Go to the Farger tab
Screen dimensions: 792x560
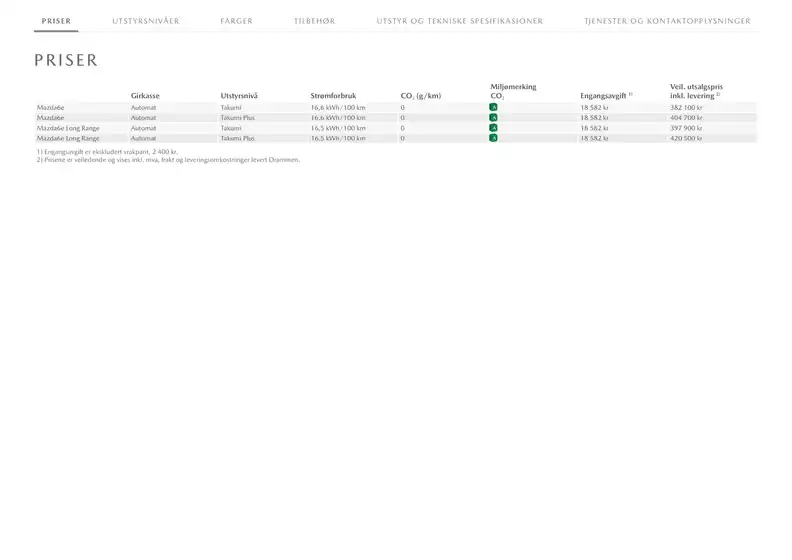click(x=236, y=20)
